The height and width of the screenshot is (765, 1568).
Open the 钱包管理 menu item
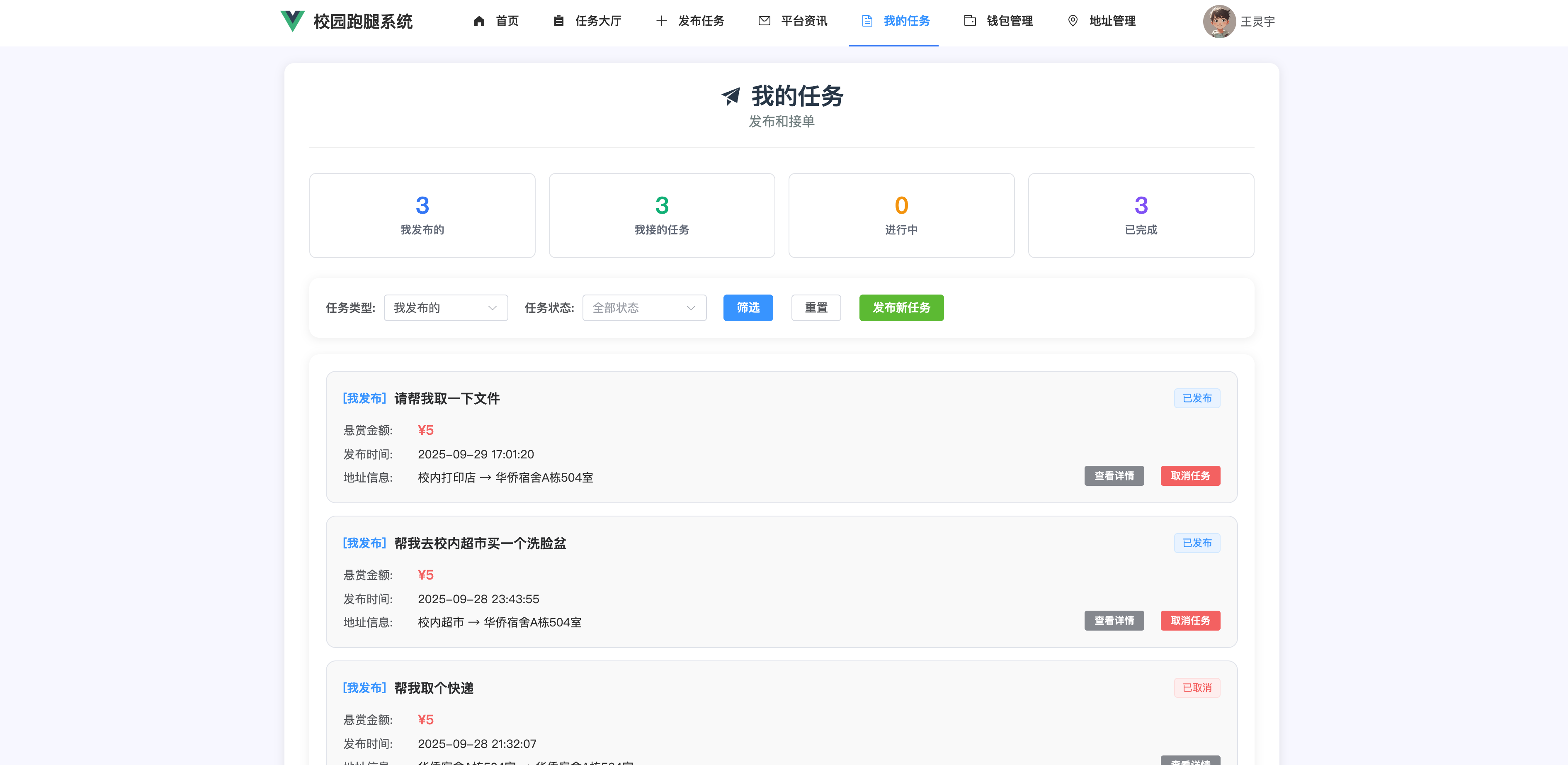pyautogui.click(x=1009, y=21)
